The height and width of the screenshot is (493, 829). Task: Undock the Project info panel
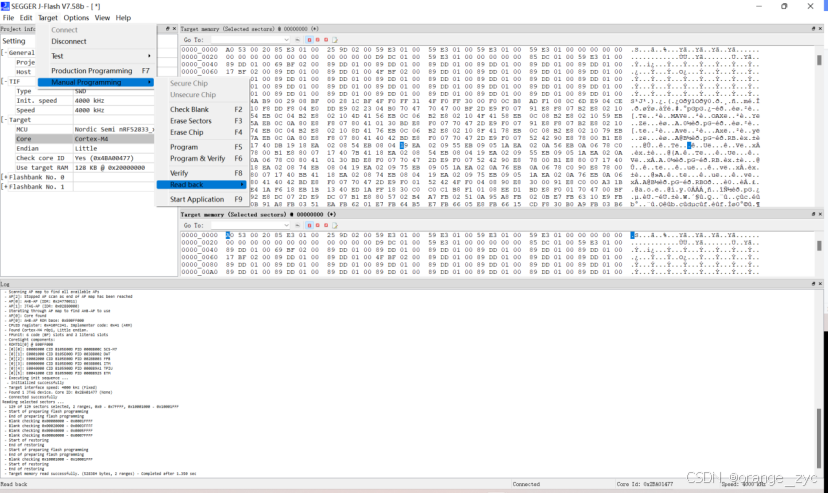[x=168, y=29]
